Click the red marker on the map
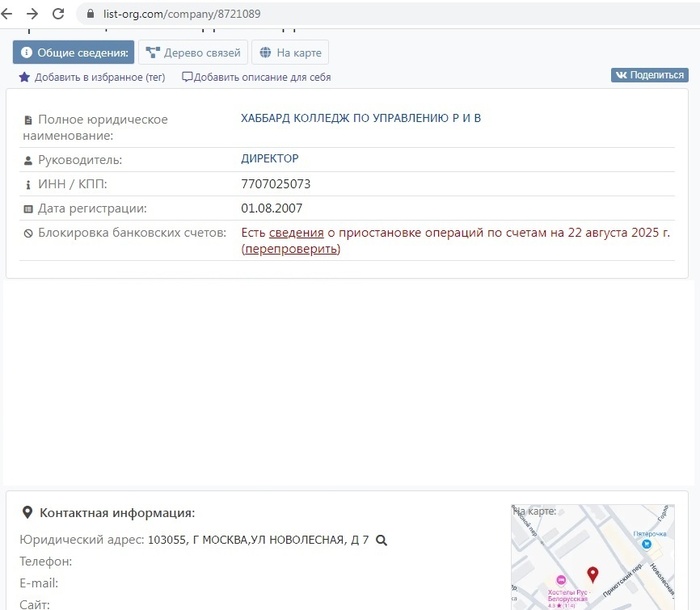This screenshot has height=610, width=700. coord(592,574)
